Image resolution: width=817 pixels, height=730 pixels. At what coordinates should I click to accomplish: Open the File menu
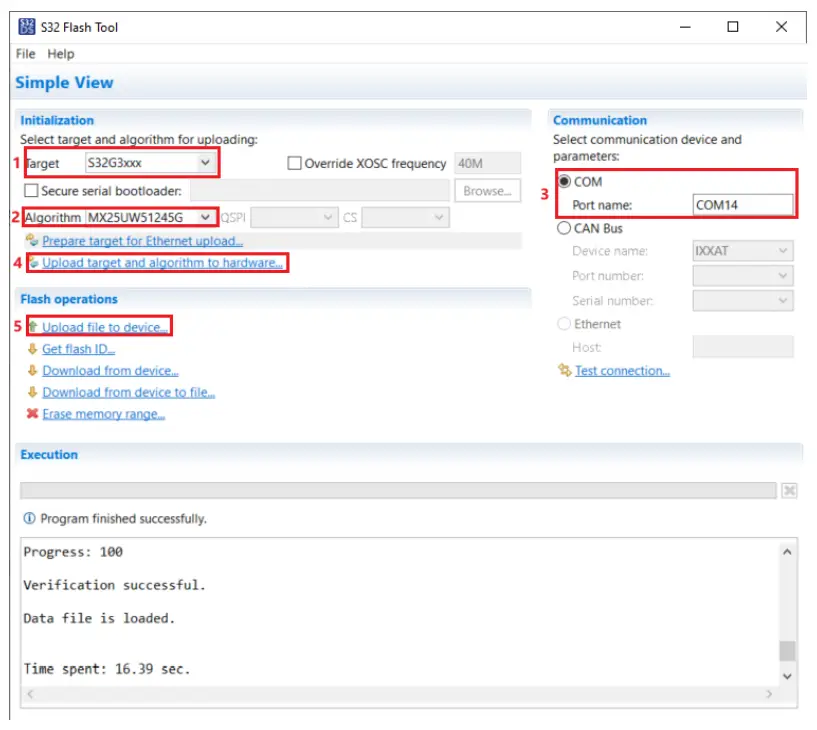[x=26, y=54]
